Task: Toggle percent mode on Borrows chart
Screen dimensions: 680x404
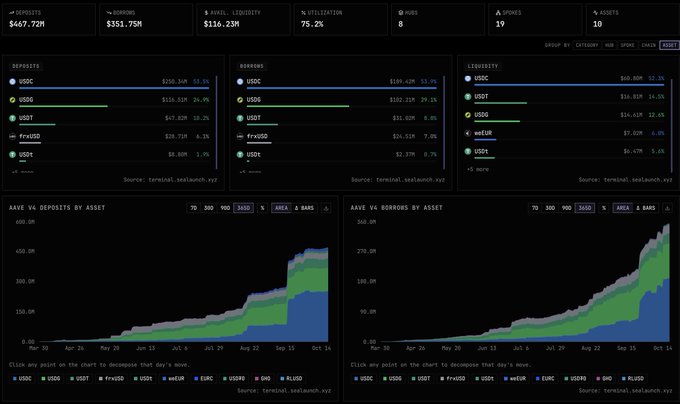Action: (604, 208)
